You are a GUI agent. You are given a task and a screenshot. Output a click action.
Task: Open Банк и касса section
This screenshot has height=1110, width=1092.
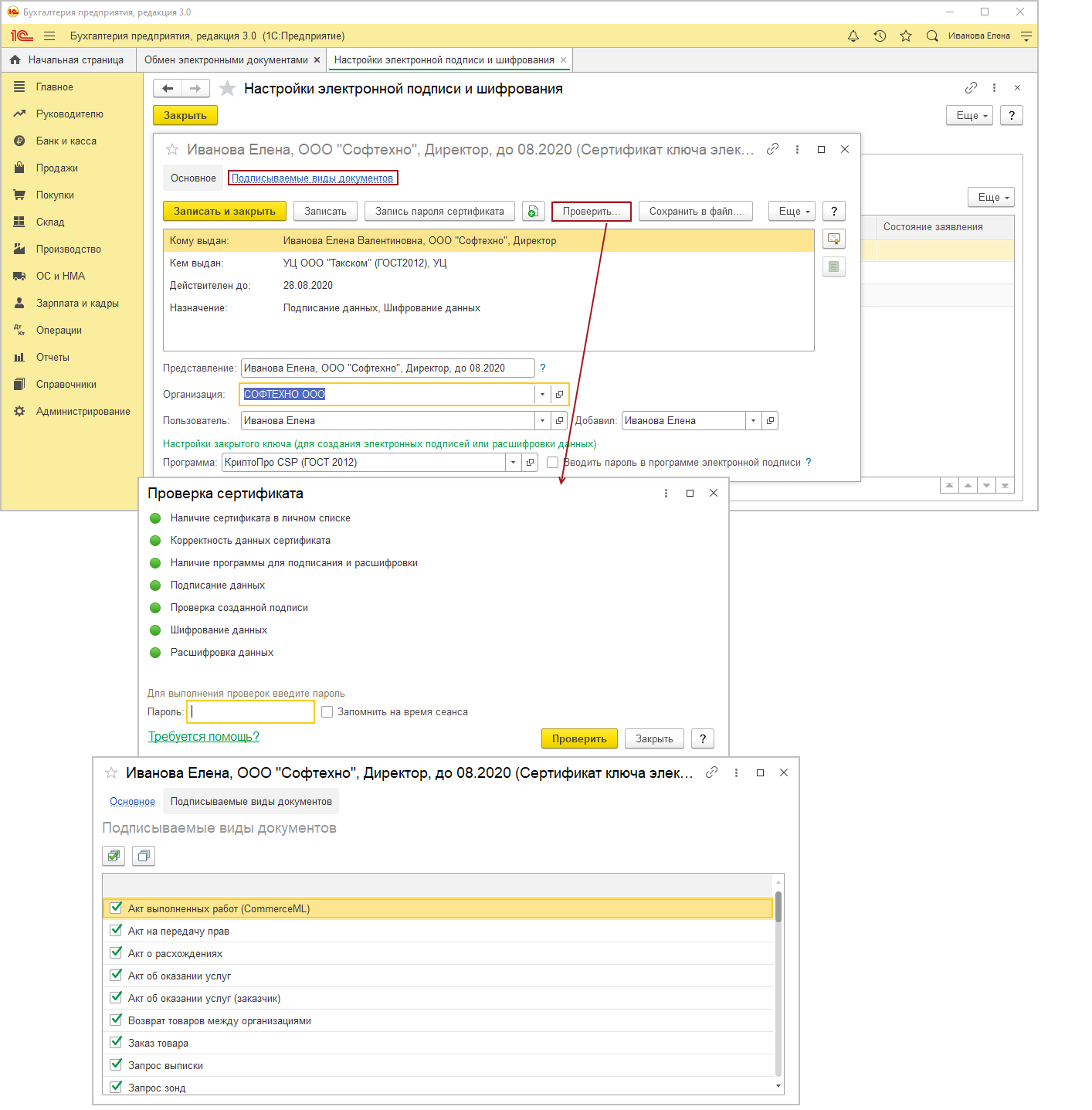tap(66, 141)
